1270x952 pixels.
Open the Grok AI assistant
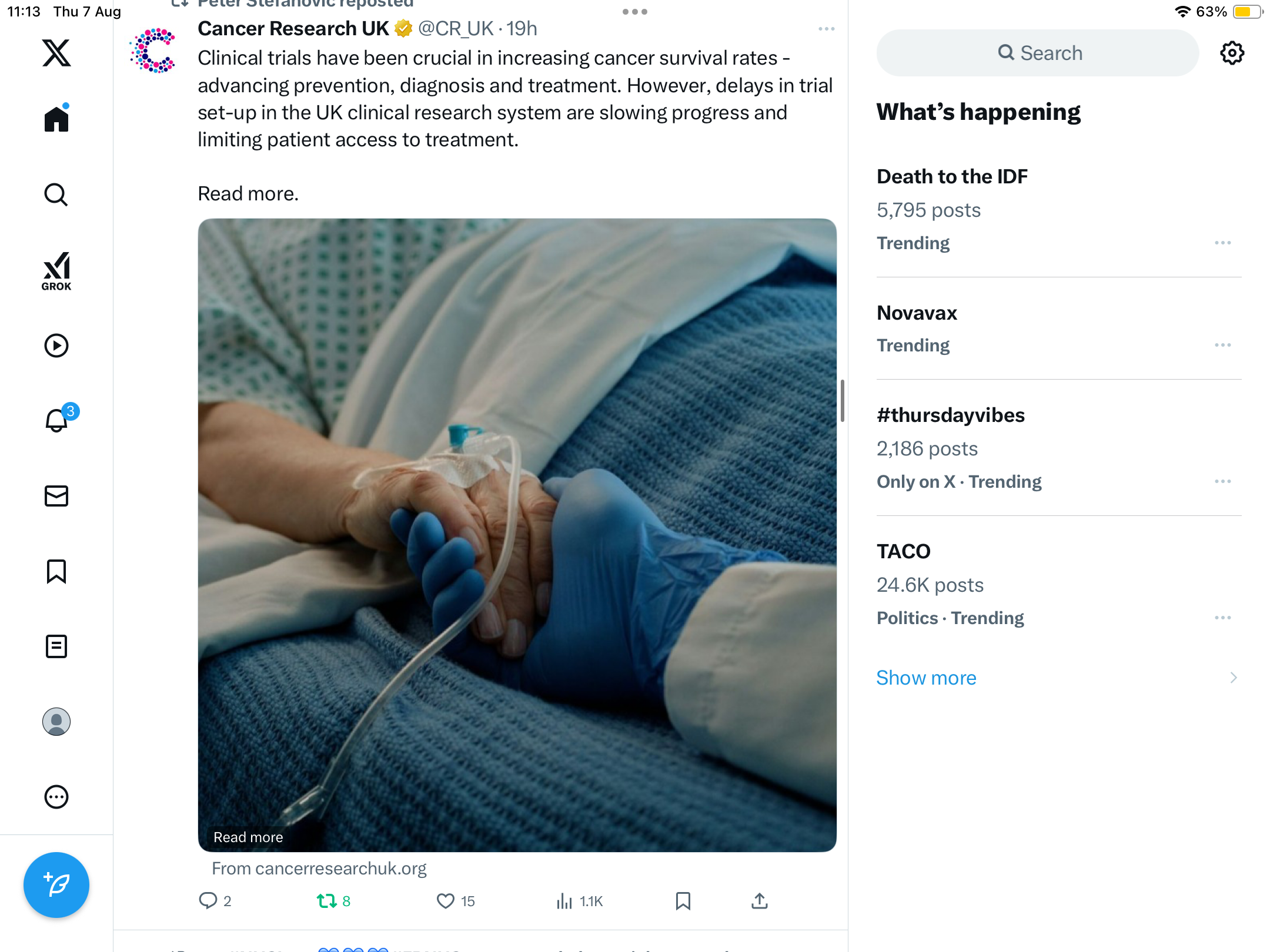pyautogui.click(x=56, y=271)
